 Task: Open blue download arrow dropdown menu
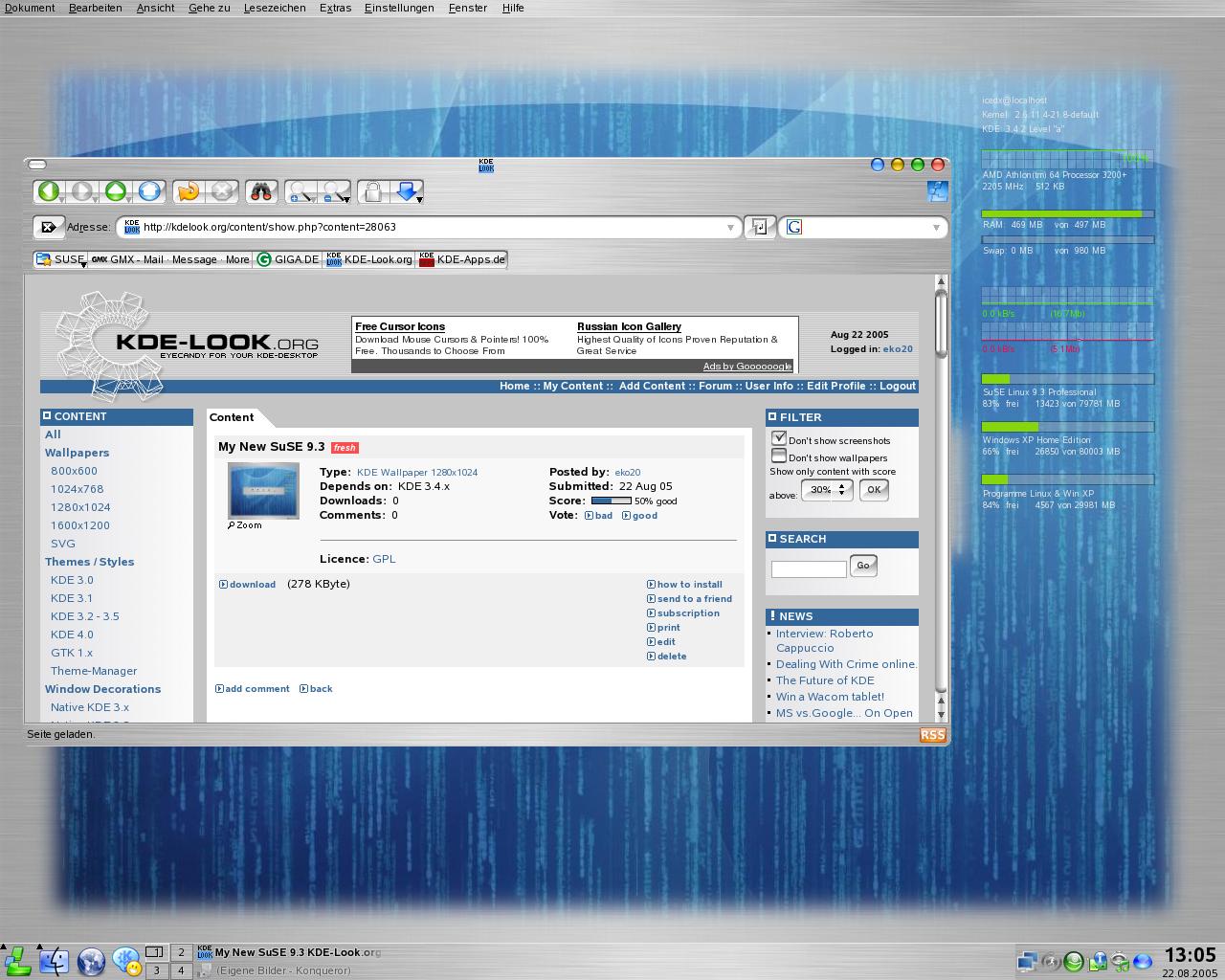(420, 199)
